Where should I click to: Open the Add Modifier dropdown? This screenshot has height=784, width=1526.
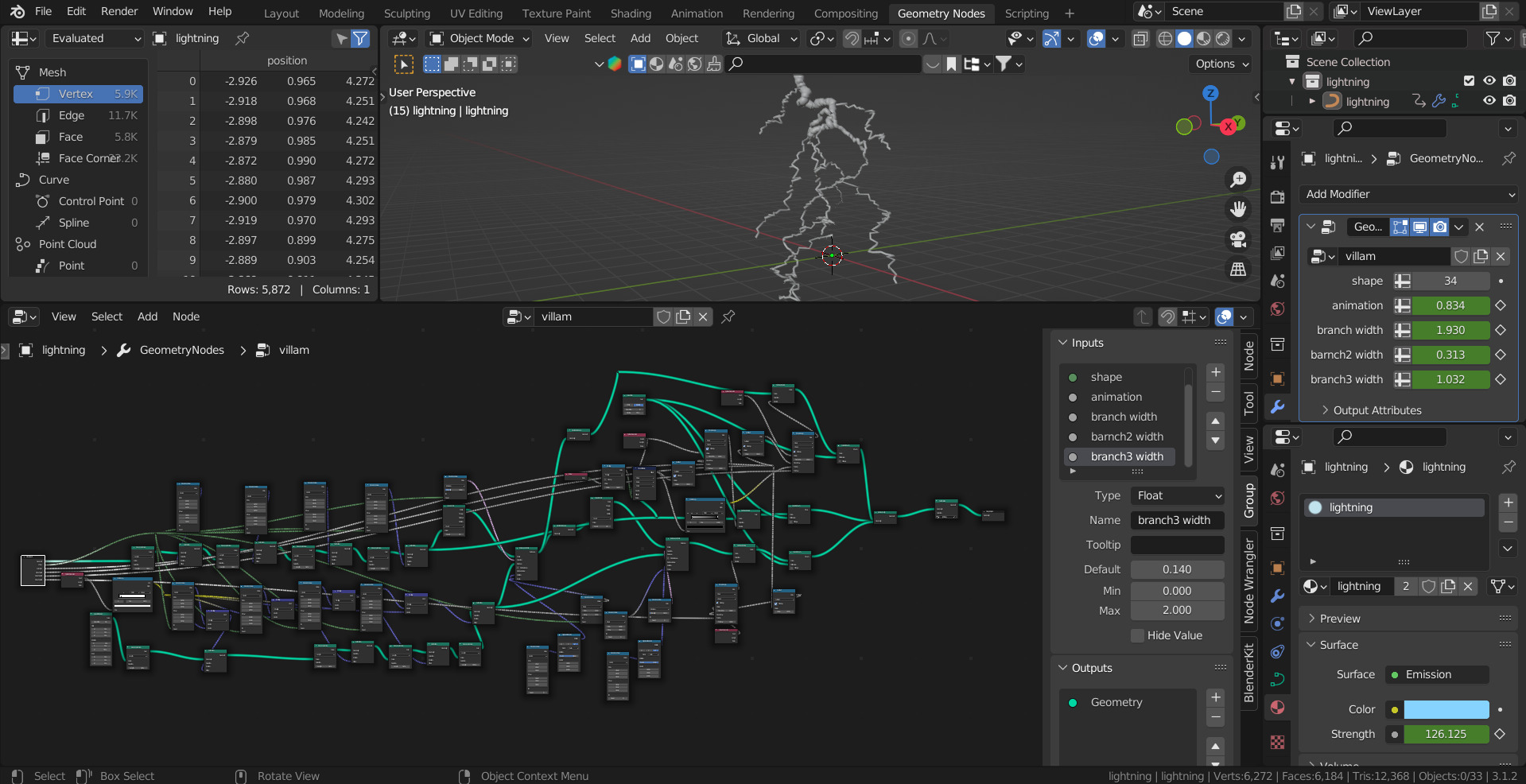(x=1408, y=194)
